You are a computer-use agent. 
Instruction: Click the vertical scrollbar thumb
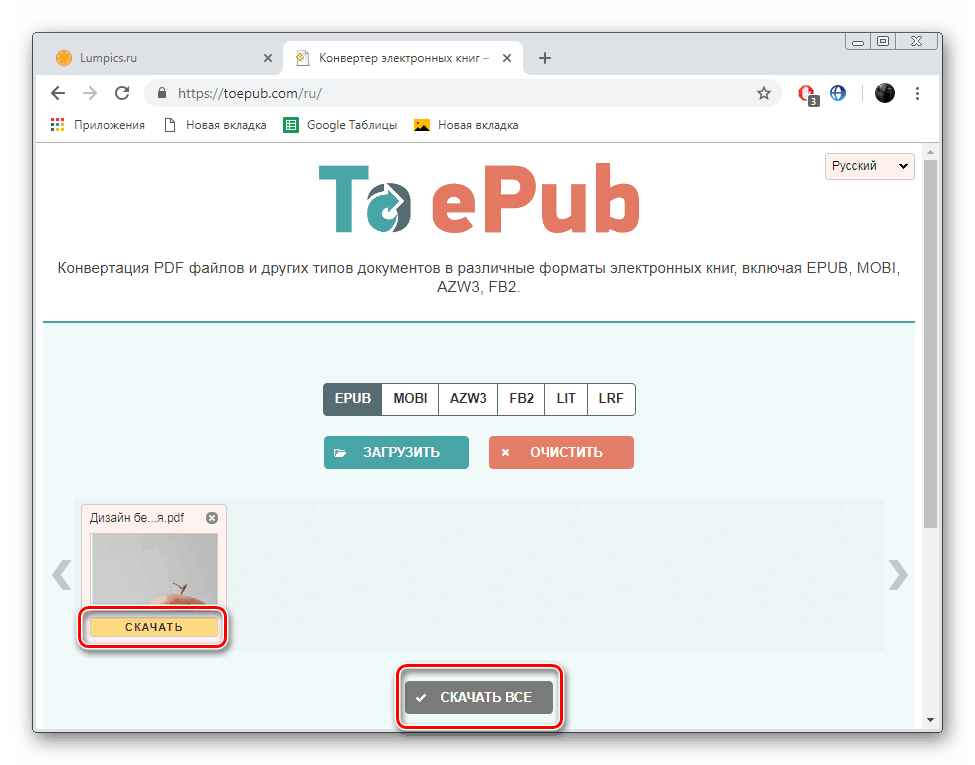930,344
